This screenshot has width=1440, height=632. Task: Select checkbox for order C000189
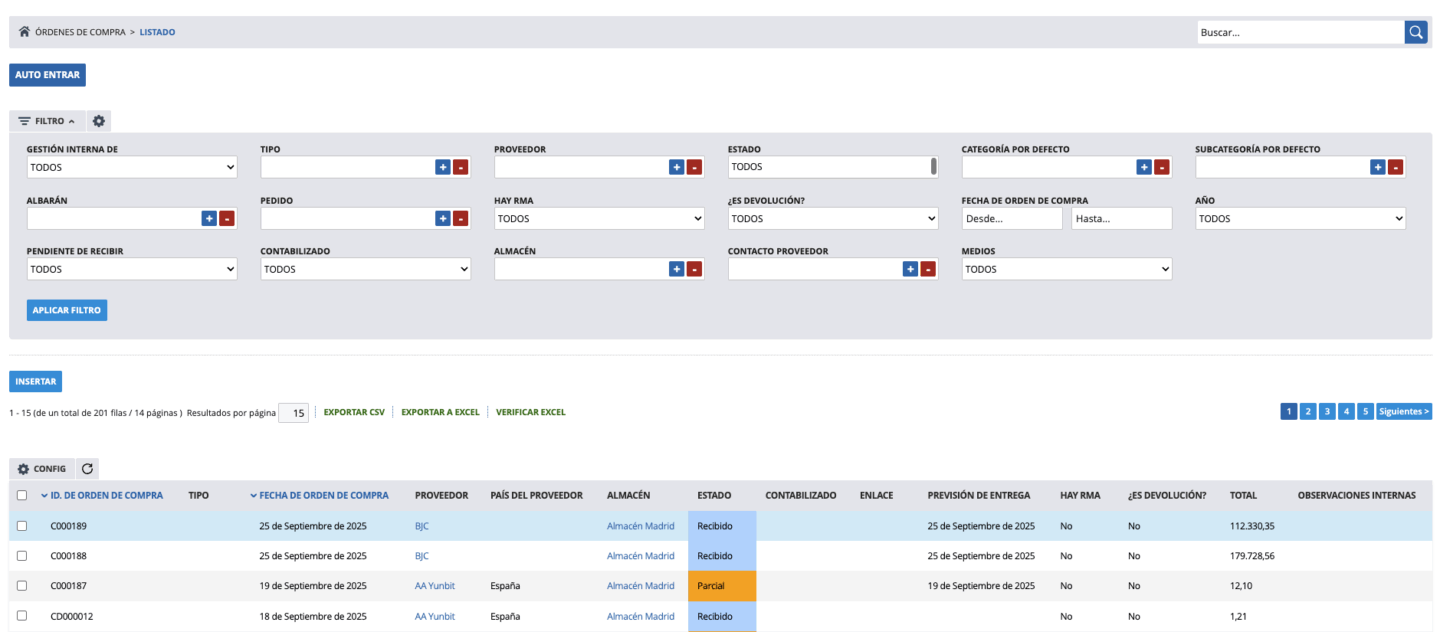coord(22,526)
